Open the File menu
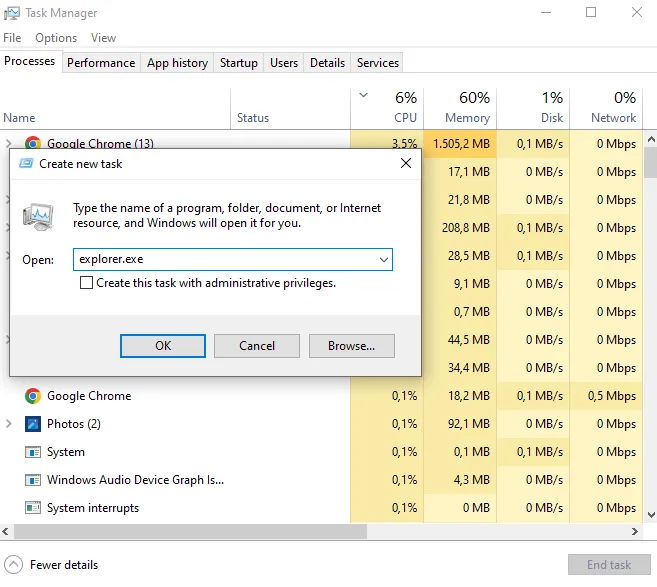 [x=12, y=38]
